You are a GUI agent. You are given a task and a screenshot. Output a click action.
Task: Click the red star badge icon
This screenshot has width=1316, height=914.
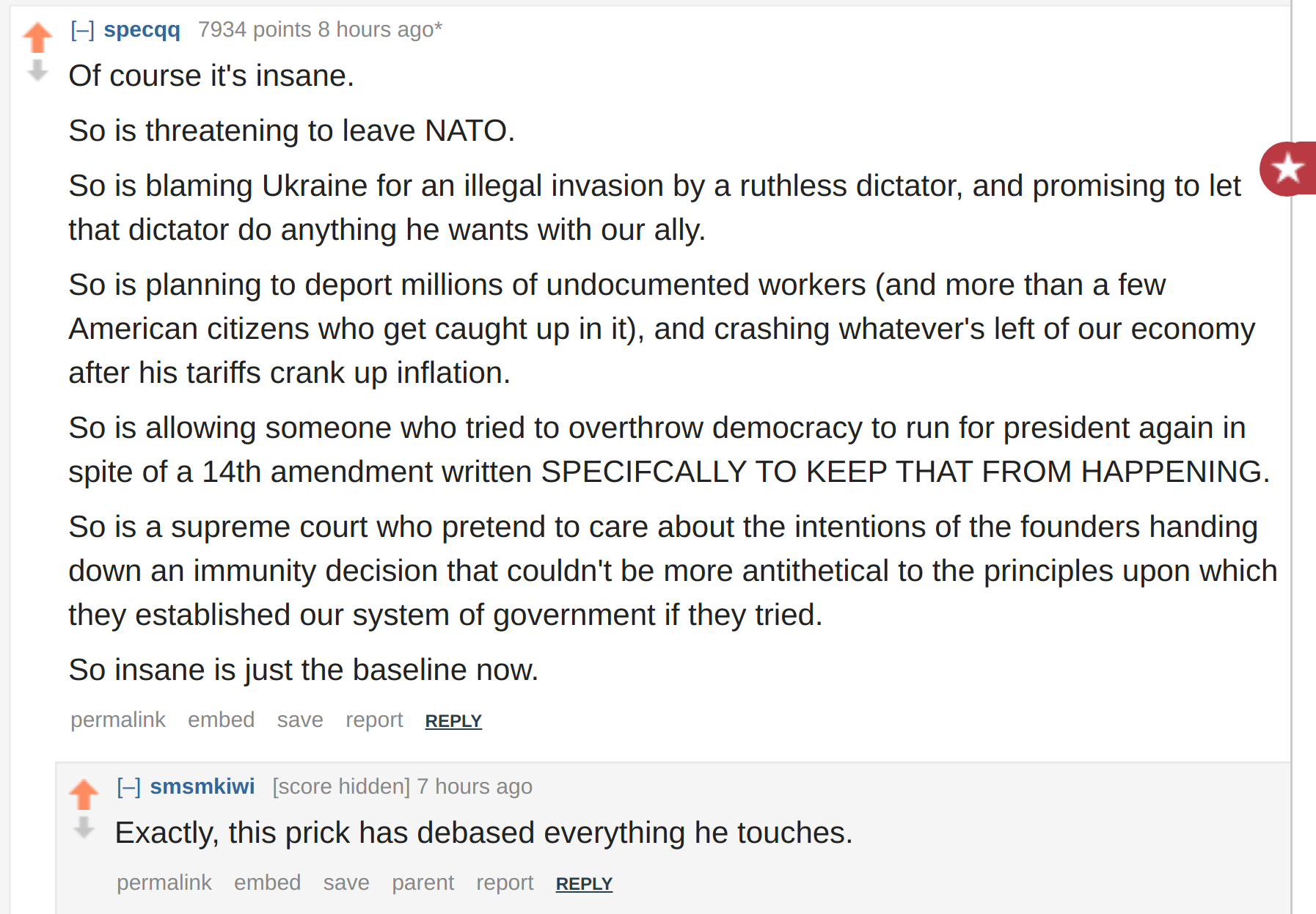[x=1288, y=169]
